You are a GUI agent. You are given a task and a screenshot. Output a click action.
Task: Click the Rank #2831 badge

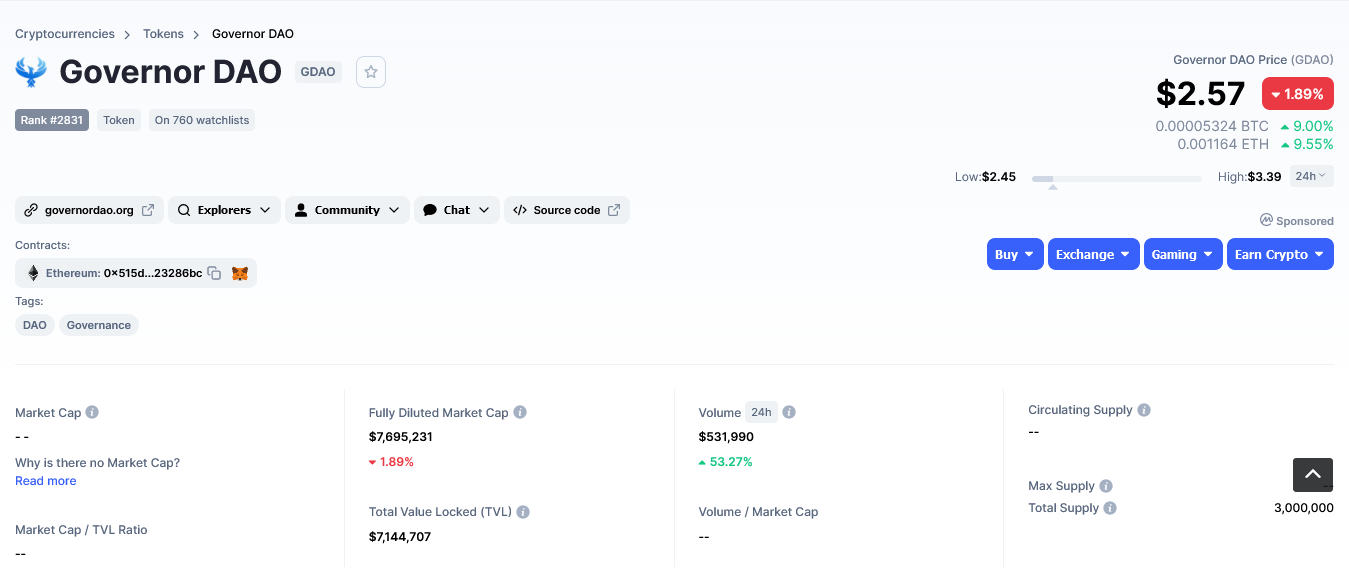52,120
